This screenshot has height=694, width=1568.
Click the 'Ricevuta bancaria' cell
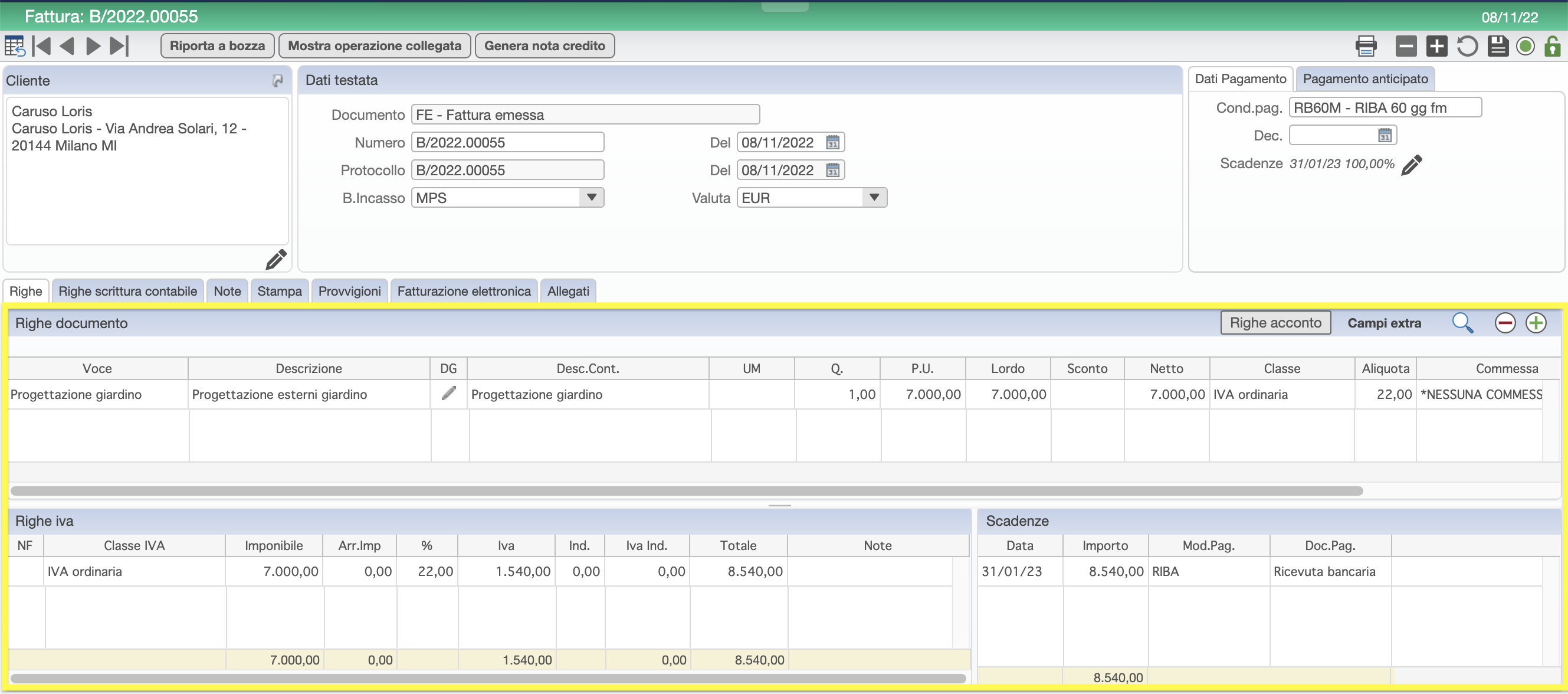tap(1331, 571)
